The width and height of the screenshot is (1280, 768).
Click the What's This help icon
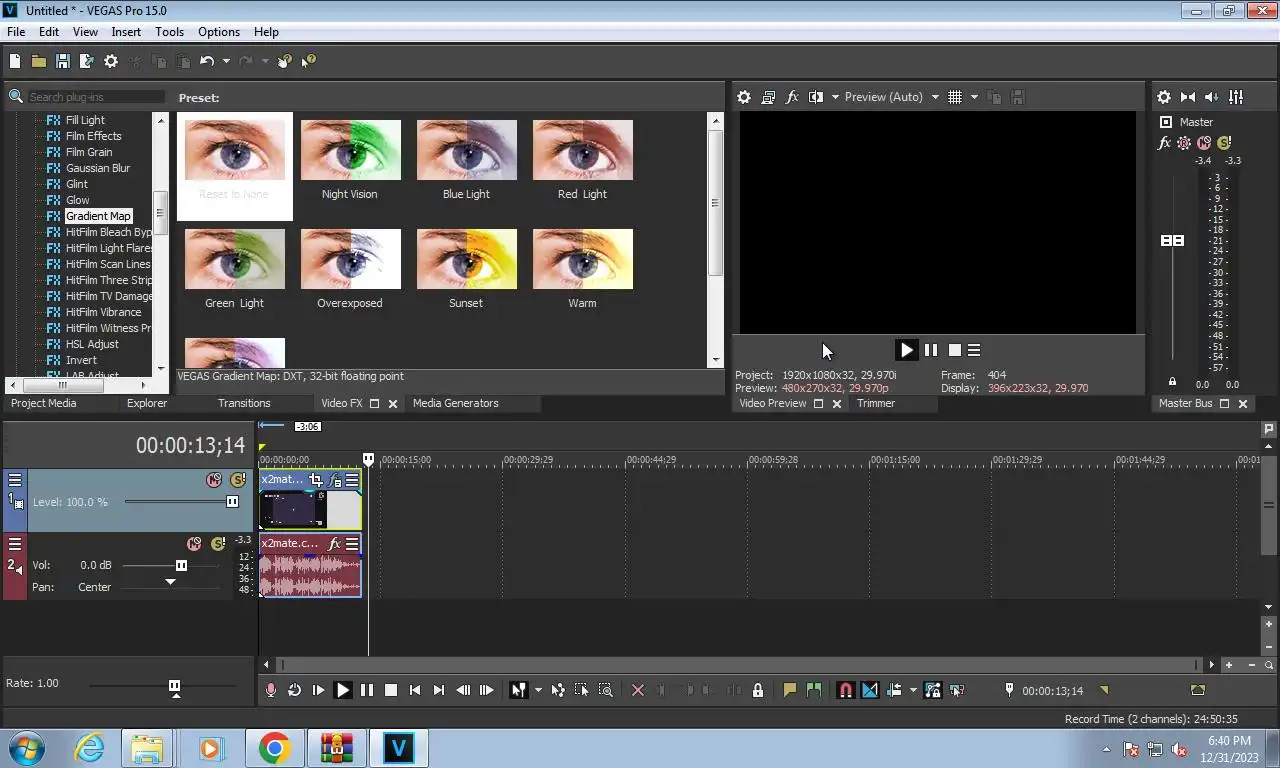[x=309, y=61]
